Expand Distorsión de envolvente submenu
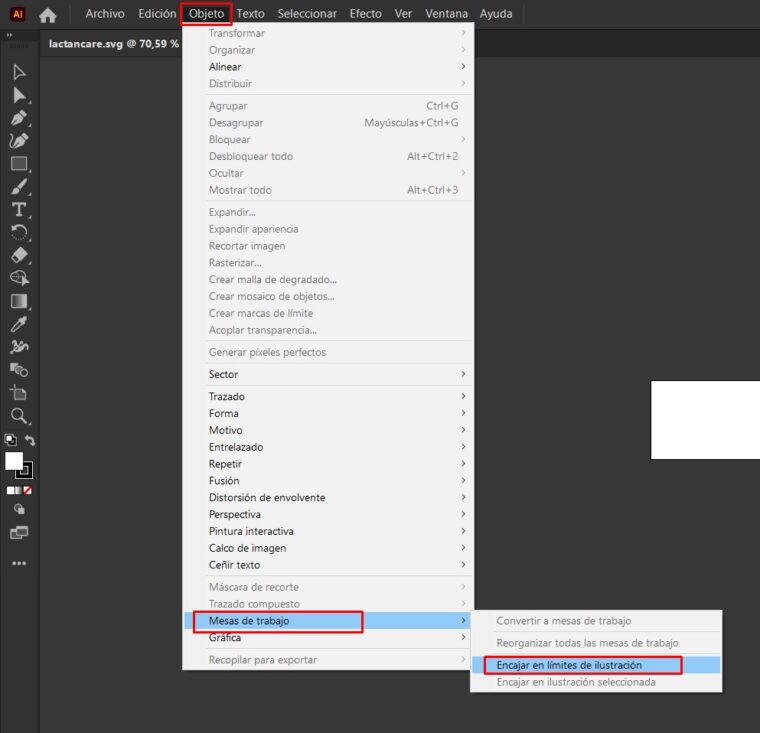 [x=328, y=497]
